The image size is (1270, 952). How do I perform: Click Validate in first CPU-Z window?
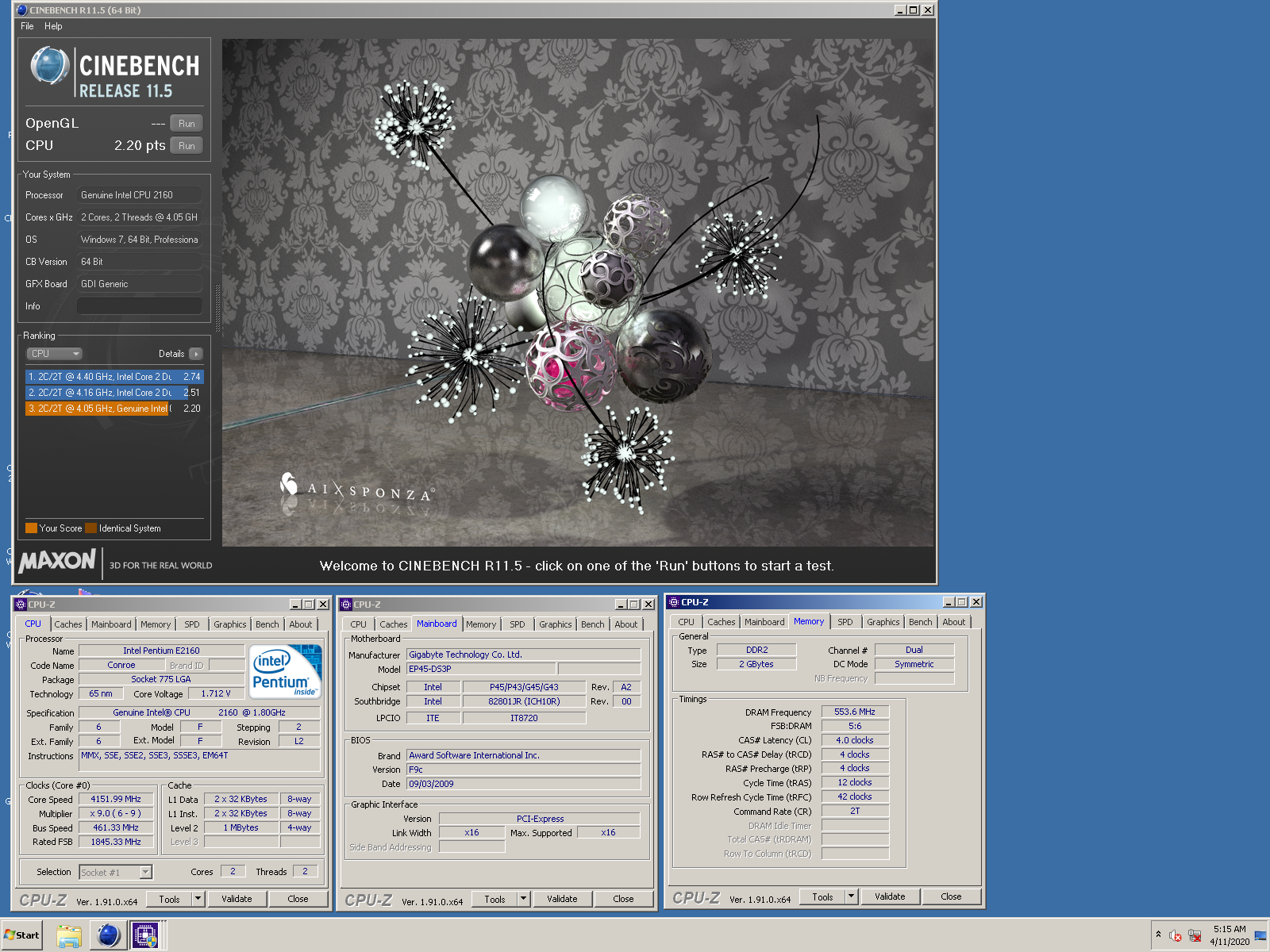tap(237, 899)
